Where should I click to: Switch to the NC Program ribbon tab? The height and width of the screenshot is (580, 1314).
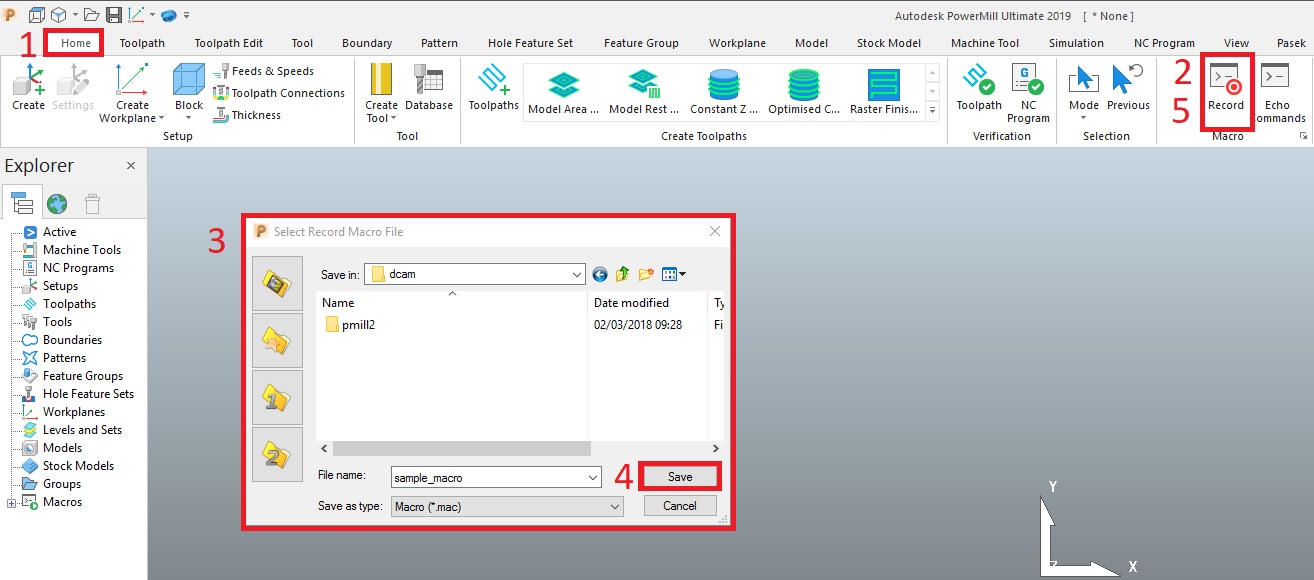1163,42
